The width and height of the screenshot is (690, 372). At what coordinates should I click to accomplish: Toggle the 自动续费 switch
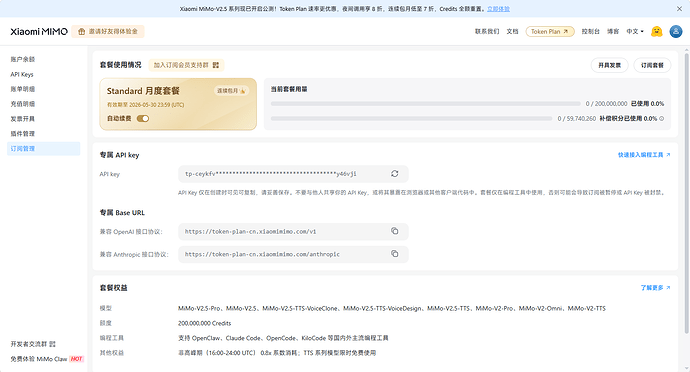[x=143, y=118]
